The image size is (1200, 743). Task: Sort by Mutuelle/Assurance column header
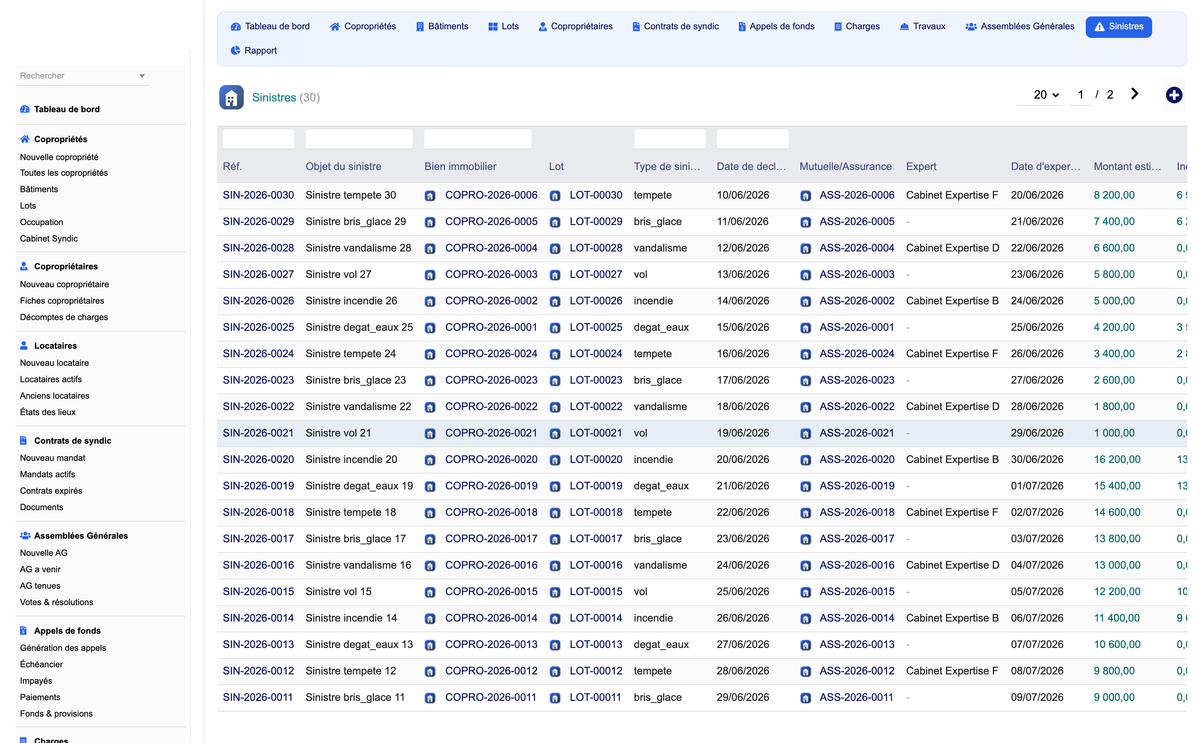pos(846,167)
